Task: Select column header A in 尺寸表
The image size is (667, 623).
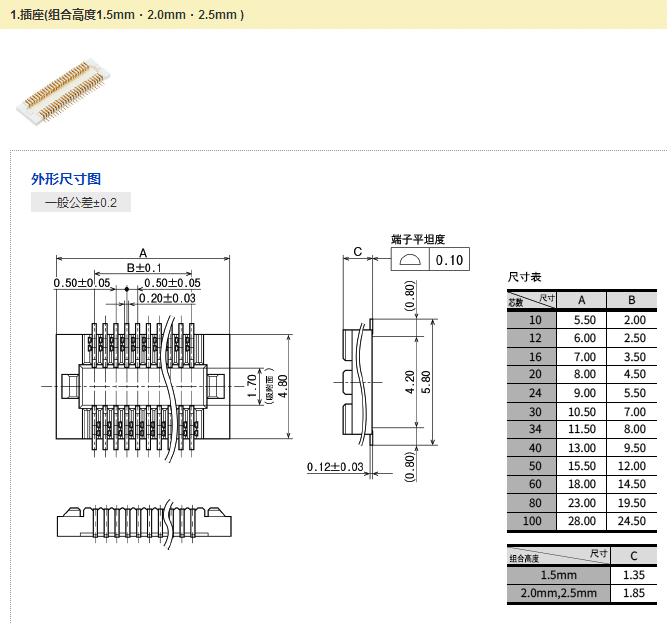Action: tap(582, 300)
